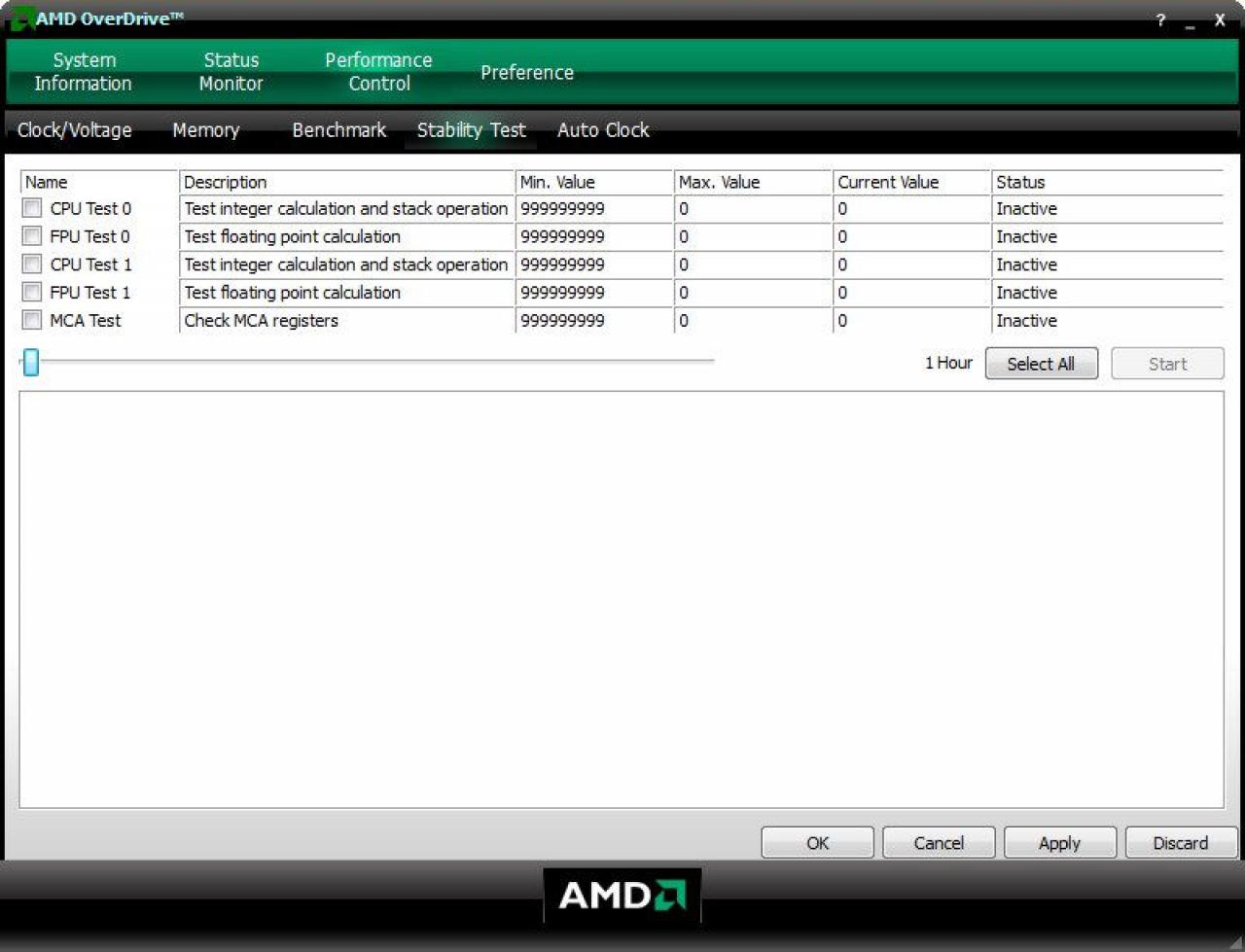Click the AMD logo at the bottom

622,895
